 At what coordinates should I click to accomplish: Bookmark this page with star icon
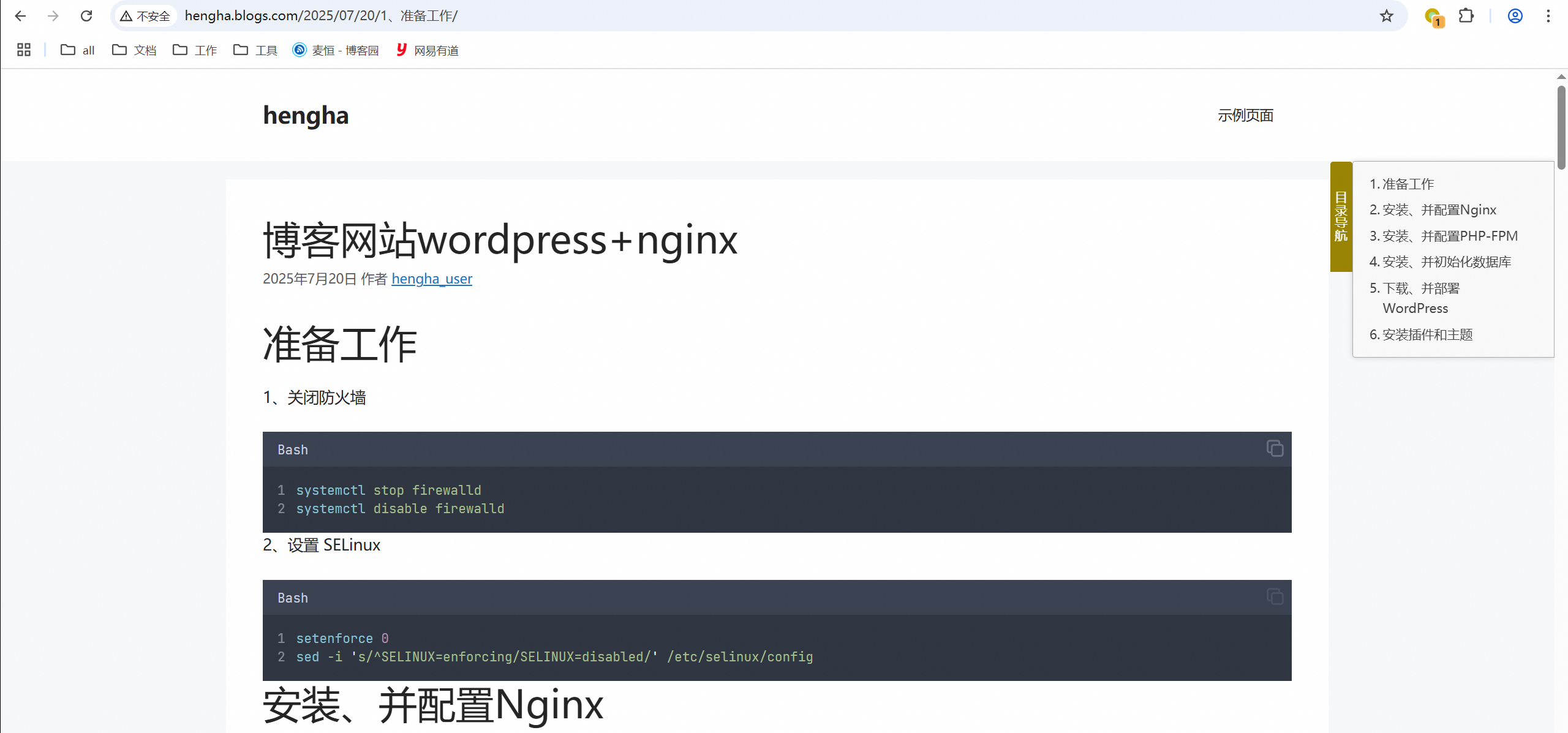point(1387,16)
